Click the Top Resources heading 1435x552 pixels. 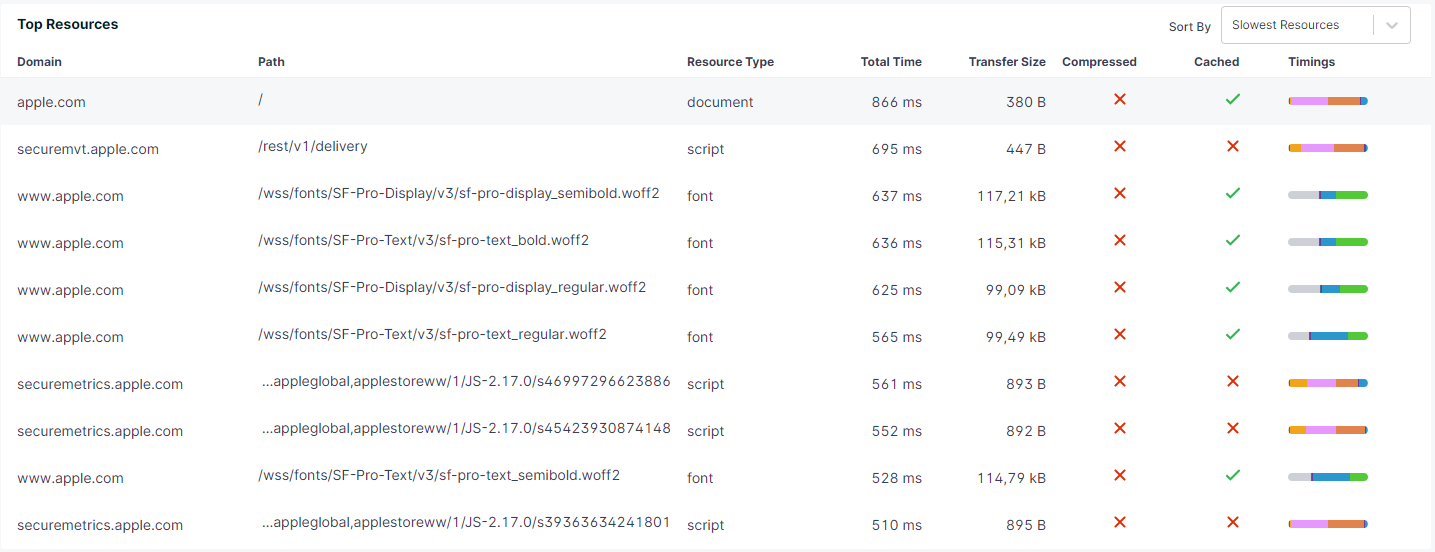click(x=68, y=24)
